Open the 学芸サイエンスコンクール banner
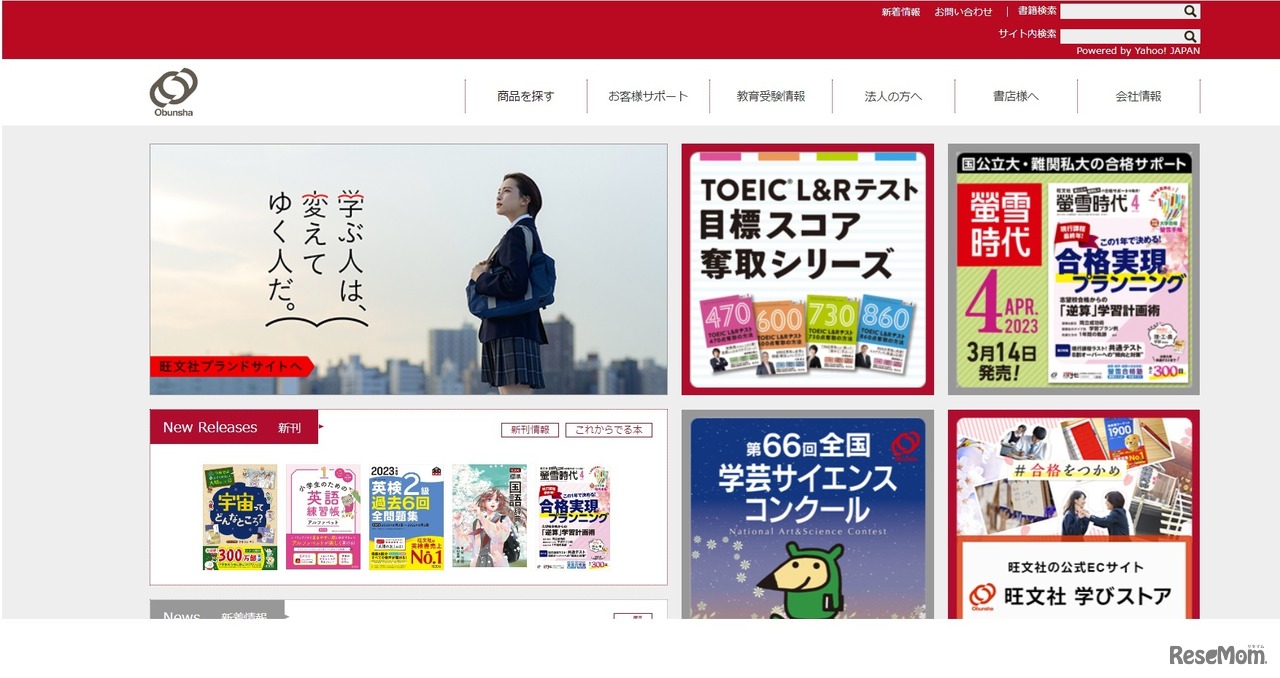The height and width of the screenshot is (678, 1280). coord(808,514)
